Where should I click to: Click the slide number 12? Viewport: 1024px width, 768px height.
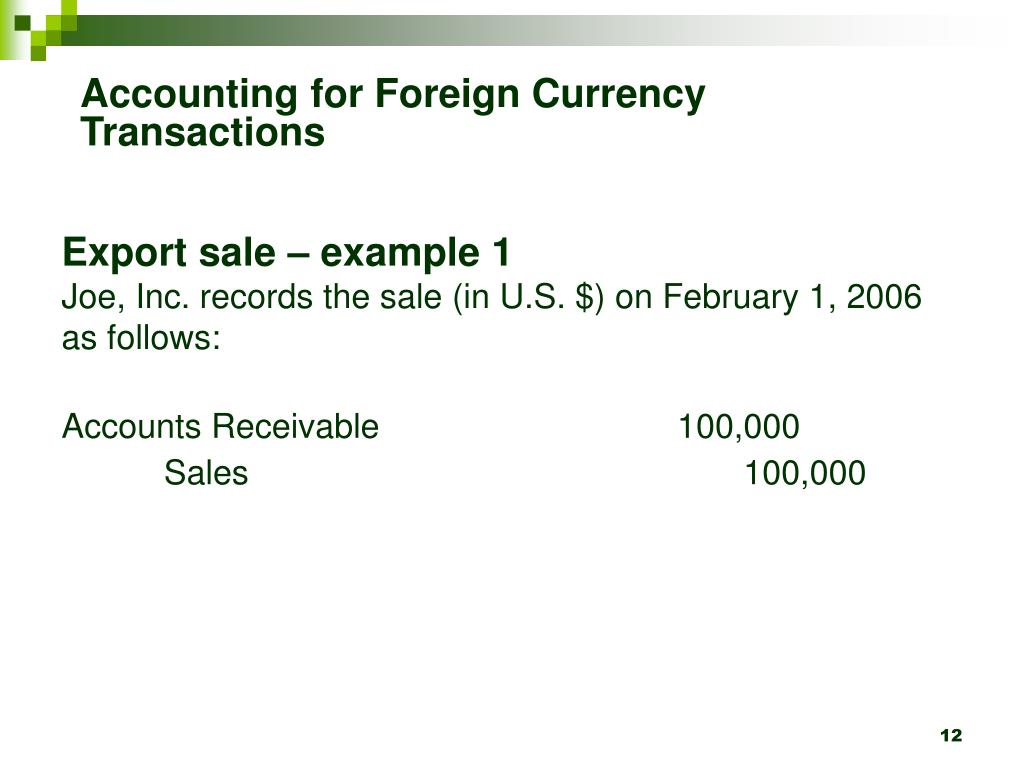pyautogui.click(x=952, y=735)
